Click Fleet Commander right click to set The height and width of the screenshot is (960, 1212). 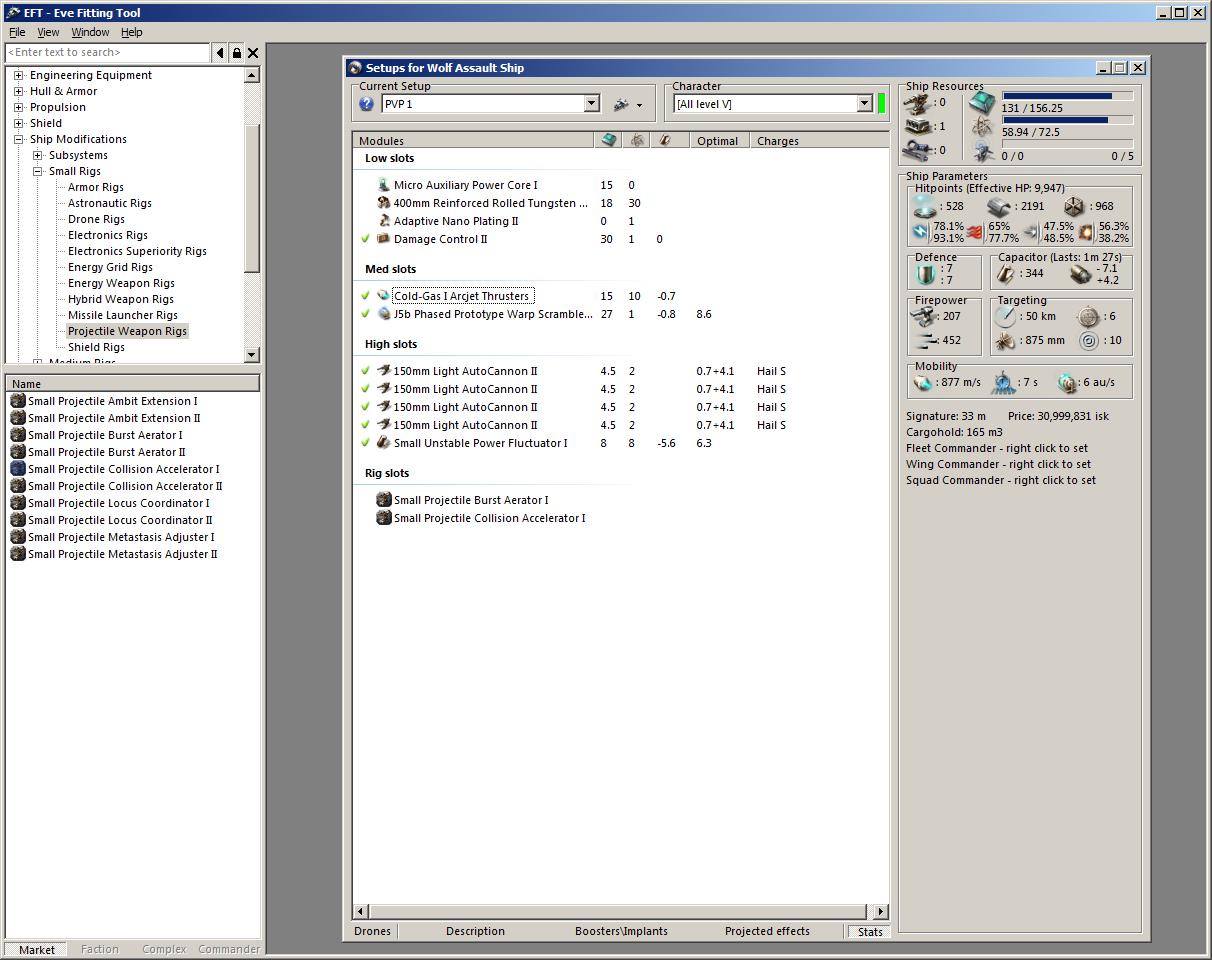click(x=997, y=448)
